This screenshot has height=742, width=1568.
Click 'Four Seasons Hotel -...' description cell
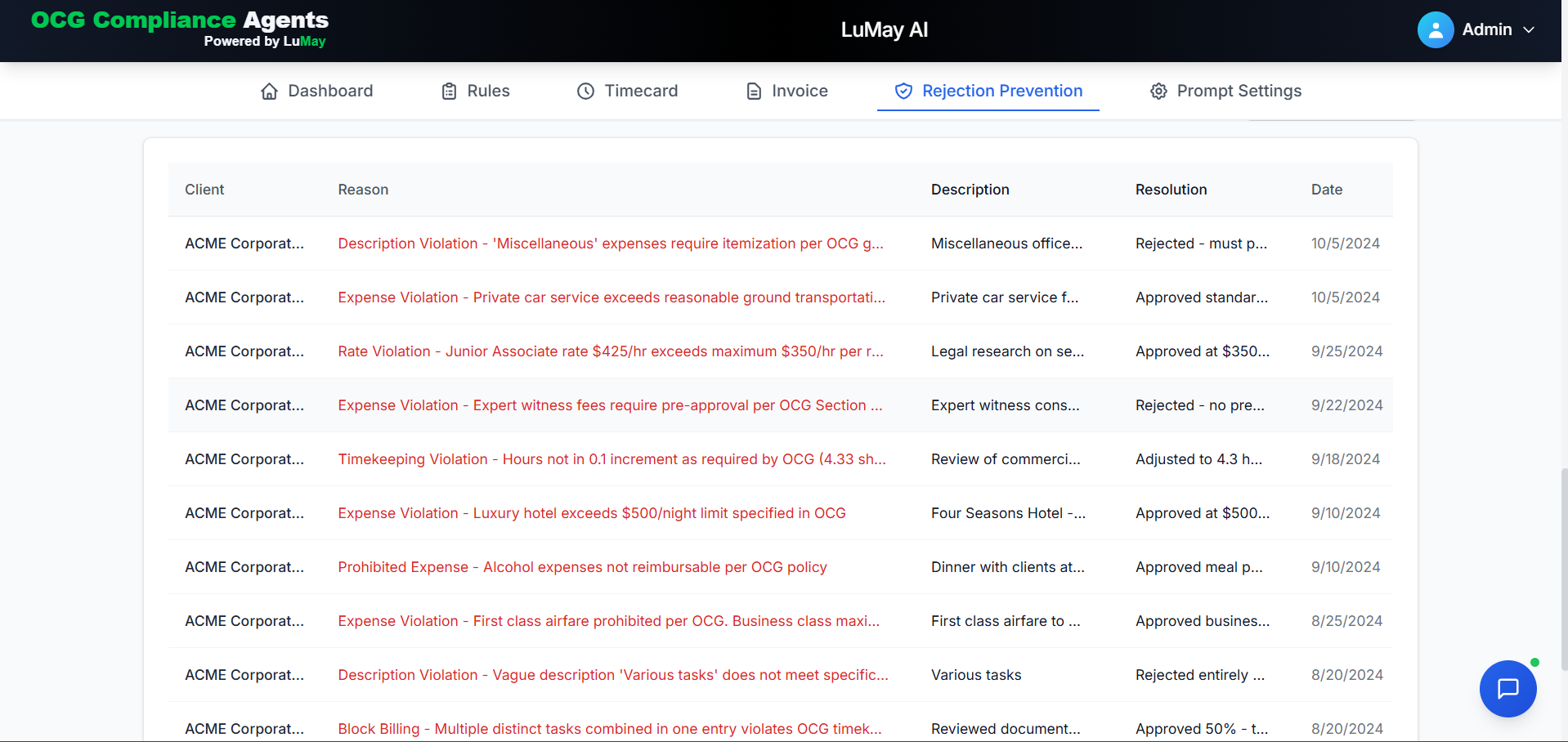tap(1008, 513)
